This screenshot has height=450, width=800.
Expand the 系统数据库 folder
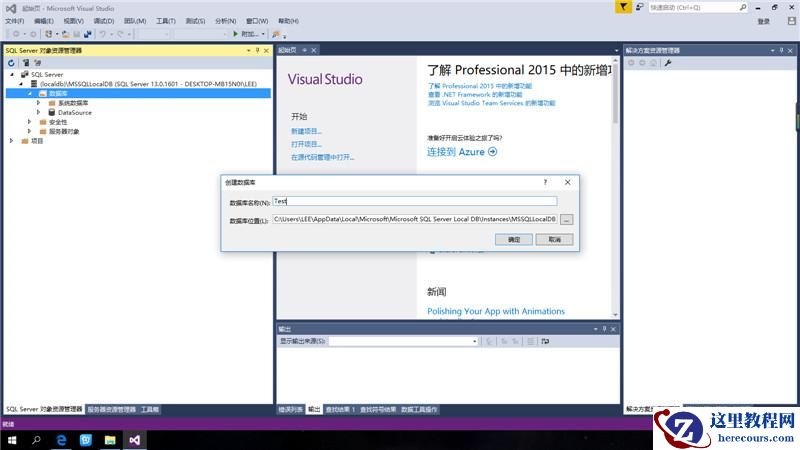pyautogui.click(x=38, y=103)
